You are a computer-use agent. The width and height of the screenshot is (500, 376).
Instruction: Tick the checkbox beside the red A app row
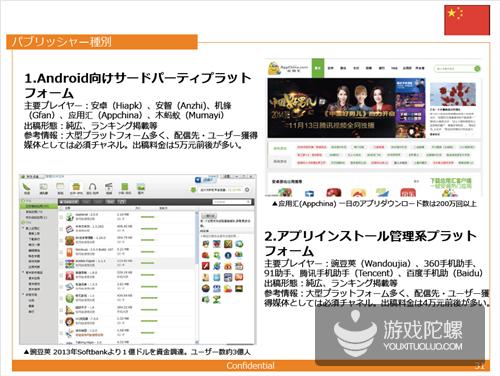[61, 275]
